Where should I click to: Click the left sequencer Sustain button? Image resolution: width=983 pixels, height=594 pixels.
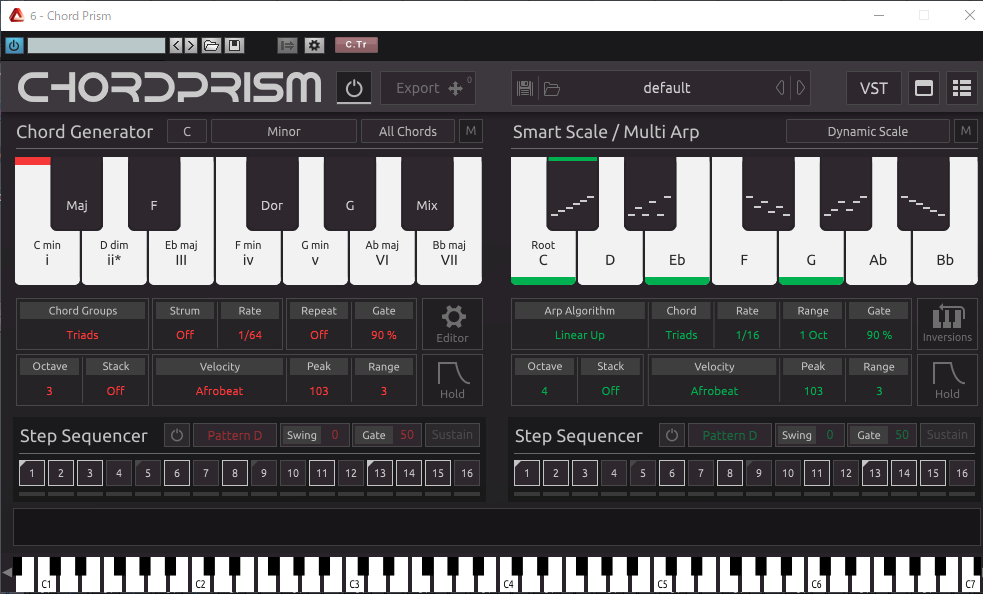(452, 435)
